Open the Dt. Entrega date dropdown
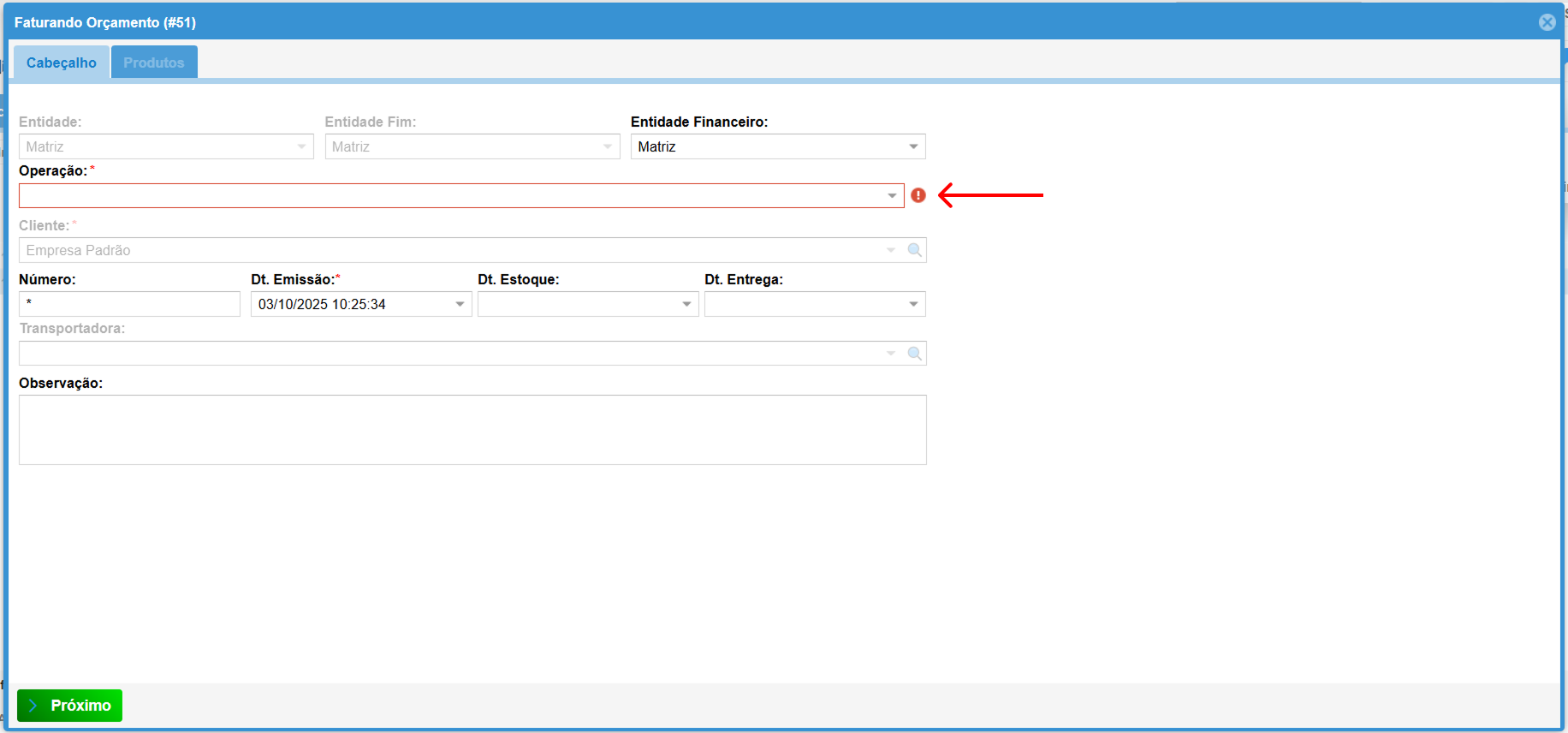This screenshot has height=733, width=1568. pos(913,305)
